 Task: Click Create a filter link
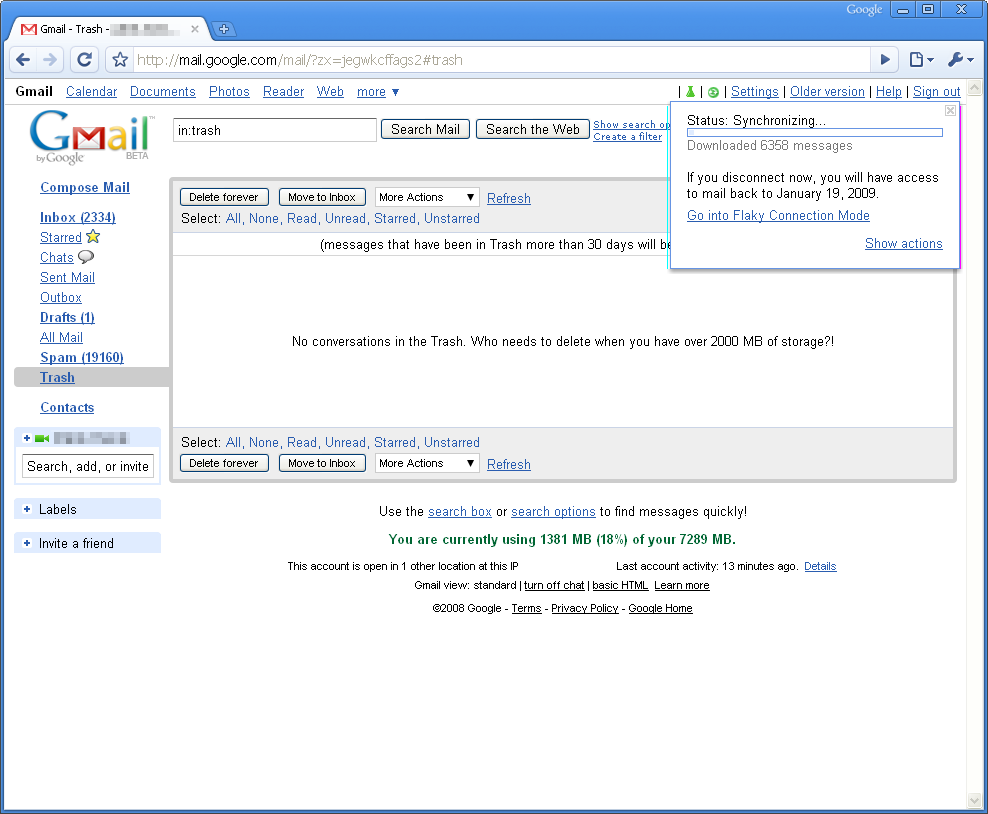(x=628, y=137)
